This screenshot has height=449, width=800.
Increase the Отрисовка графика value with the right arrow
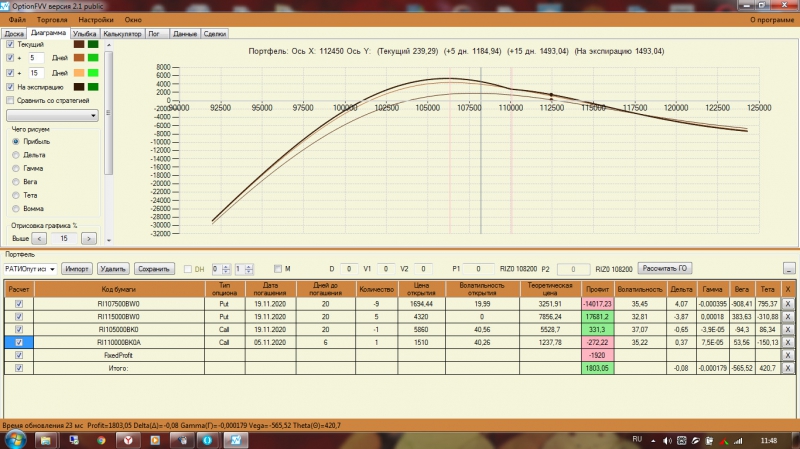tap(89, 238)
